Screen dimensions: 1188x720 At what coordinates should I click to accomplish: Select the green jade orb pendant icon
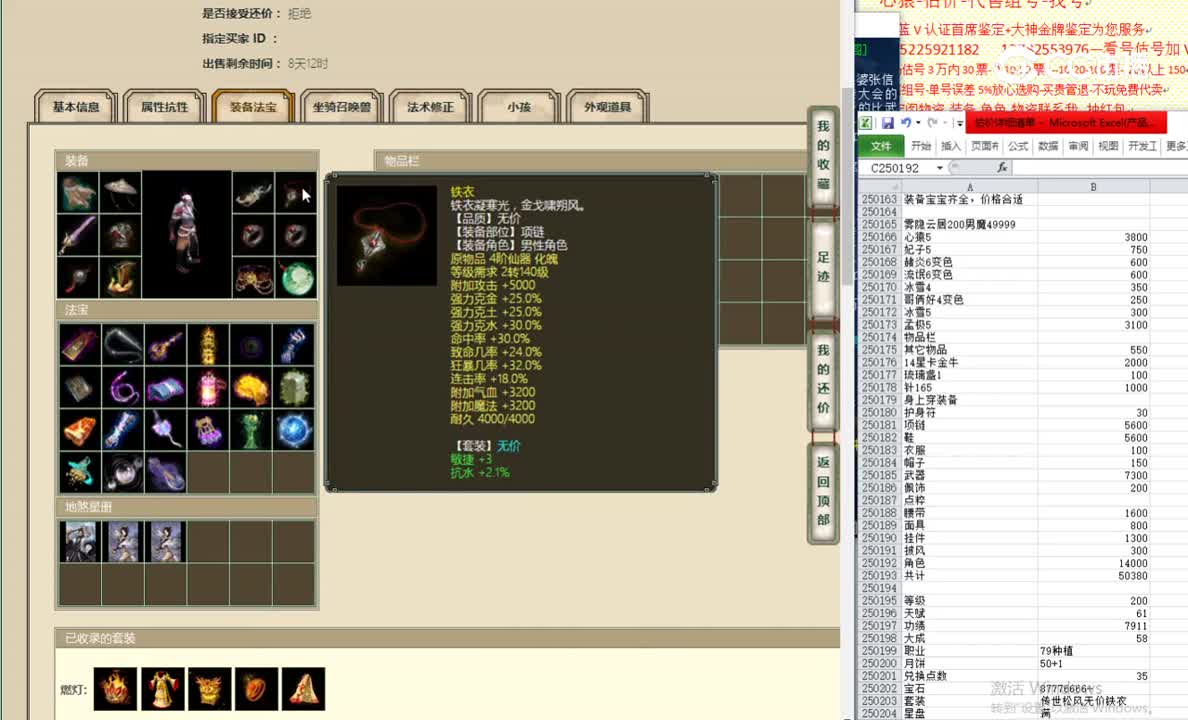(296, 278)
